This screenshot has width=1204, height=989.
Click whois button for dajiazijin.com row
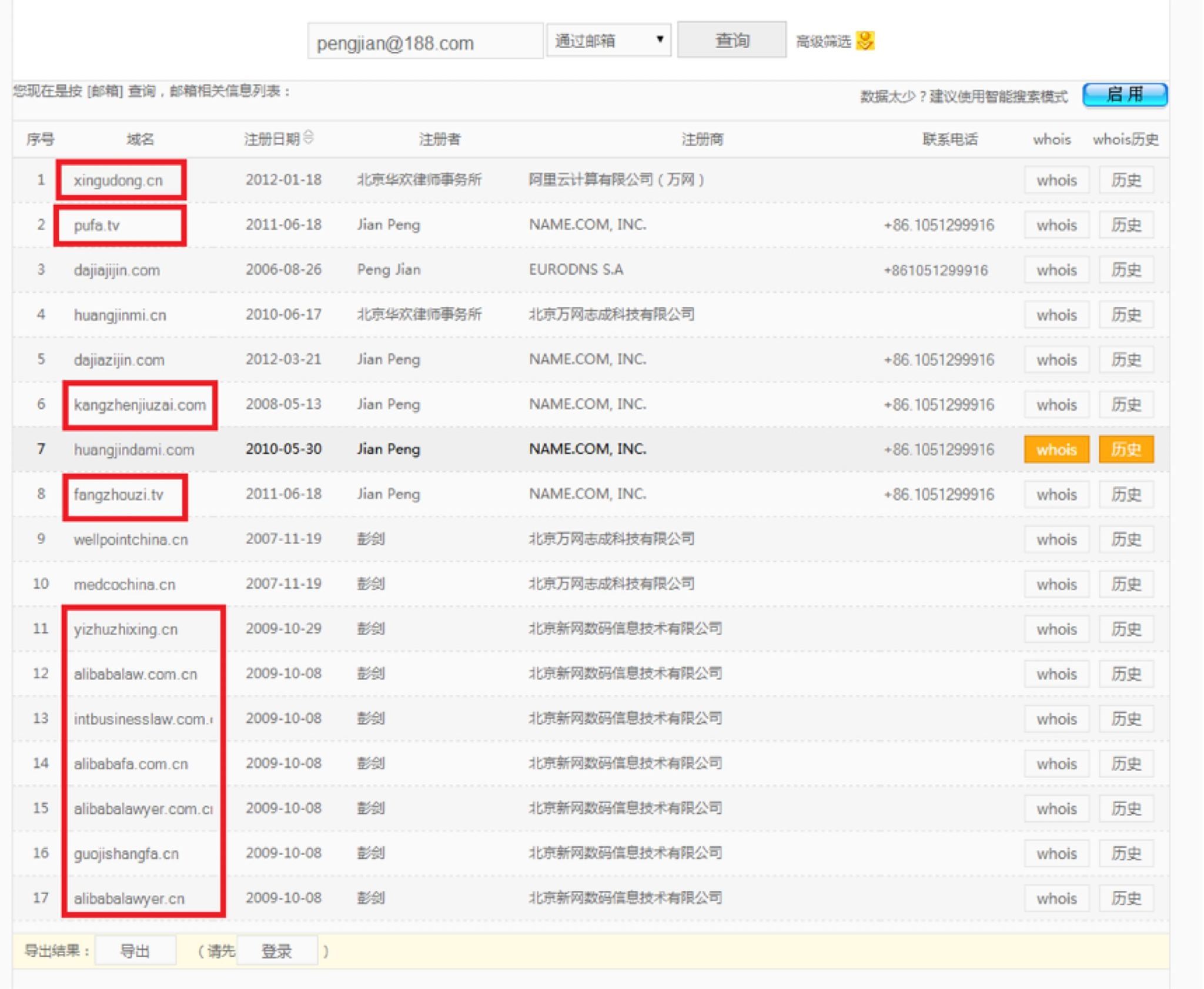[x=1056, y=360]
